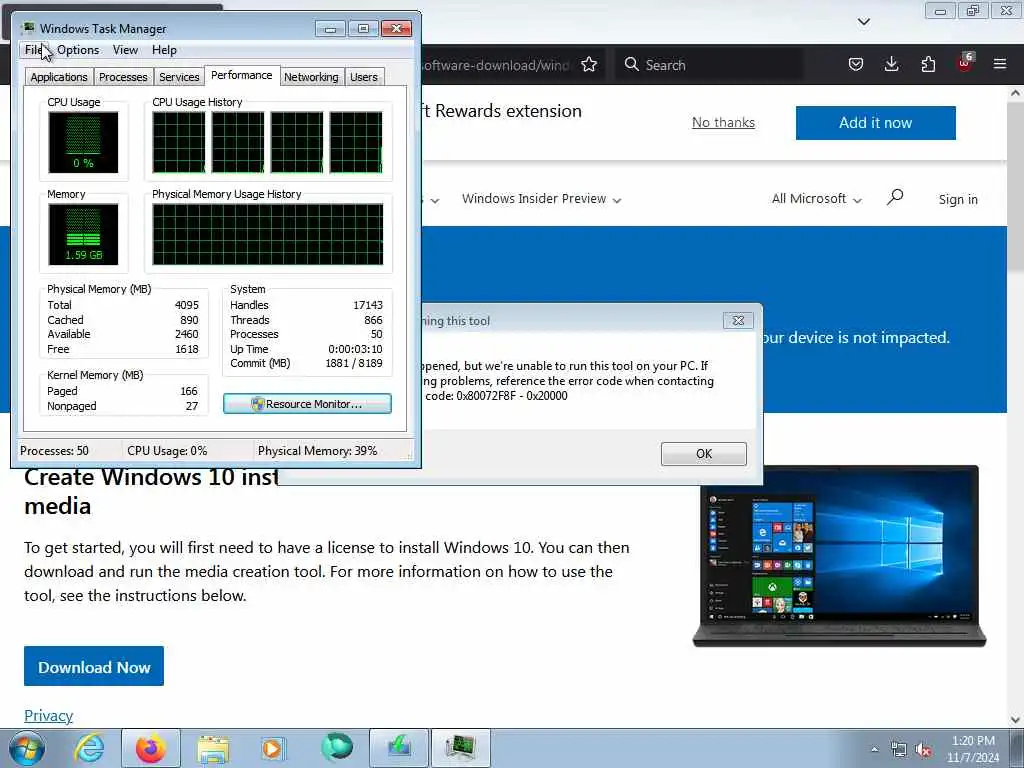1024x768 pixels.
Task: Open the Options menu in Task Manager
Action: click(78, 50)
